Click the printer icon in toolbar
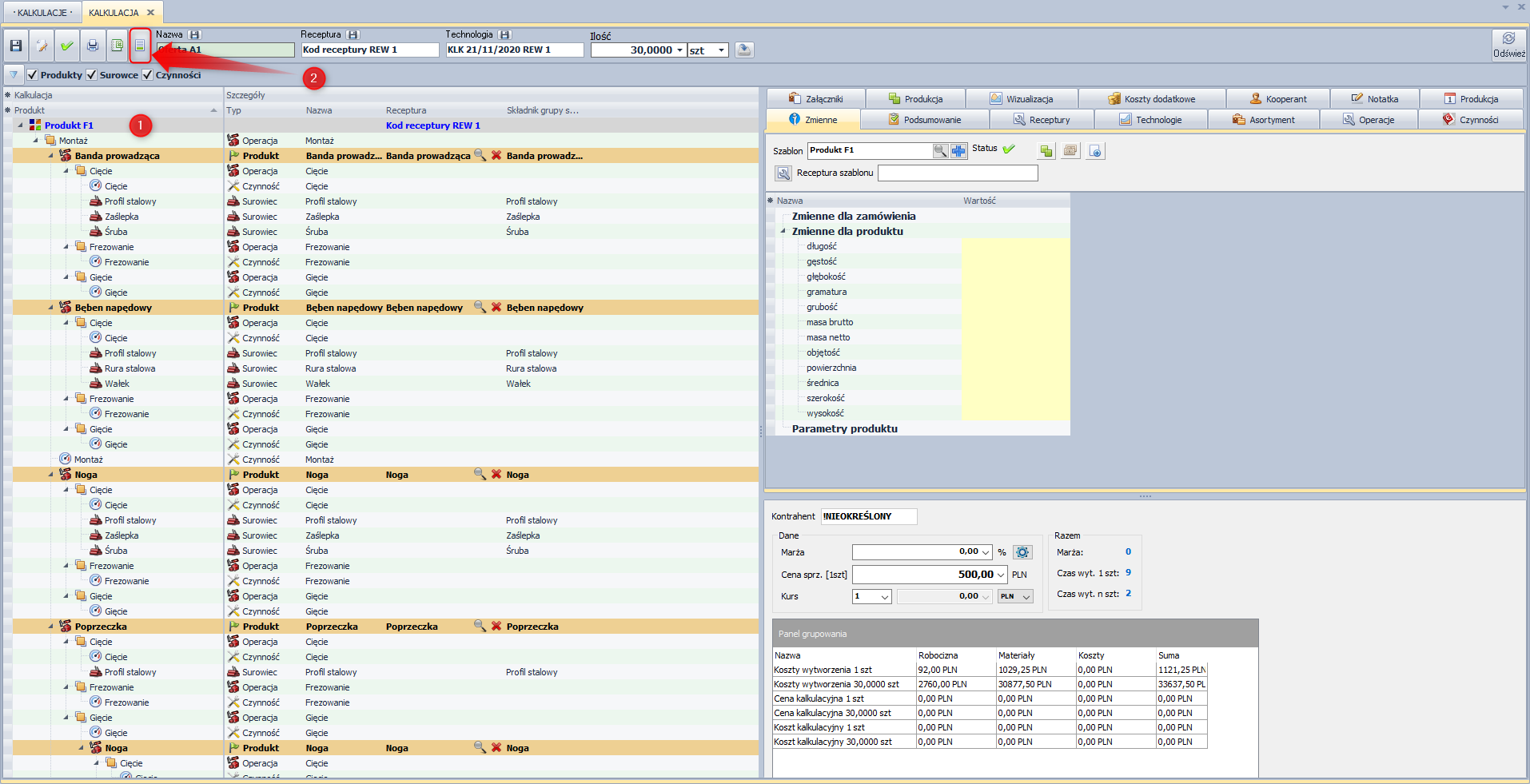This screenshot has height=784, width=1530. [93, 46]
